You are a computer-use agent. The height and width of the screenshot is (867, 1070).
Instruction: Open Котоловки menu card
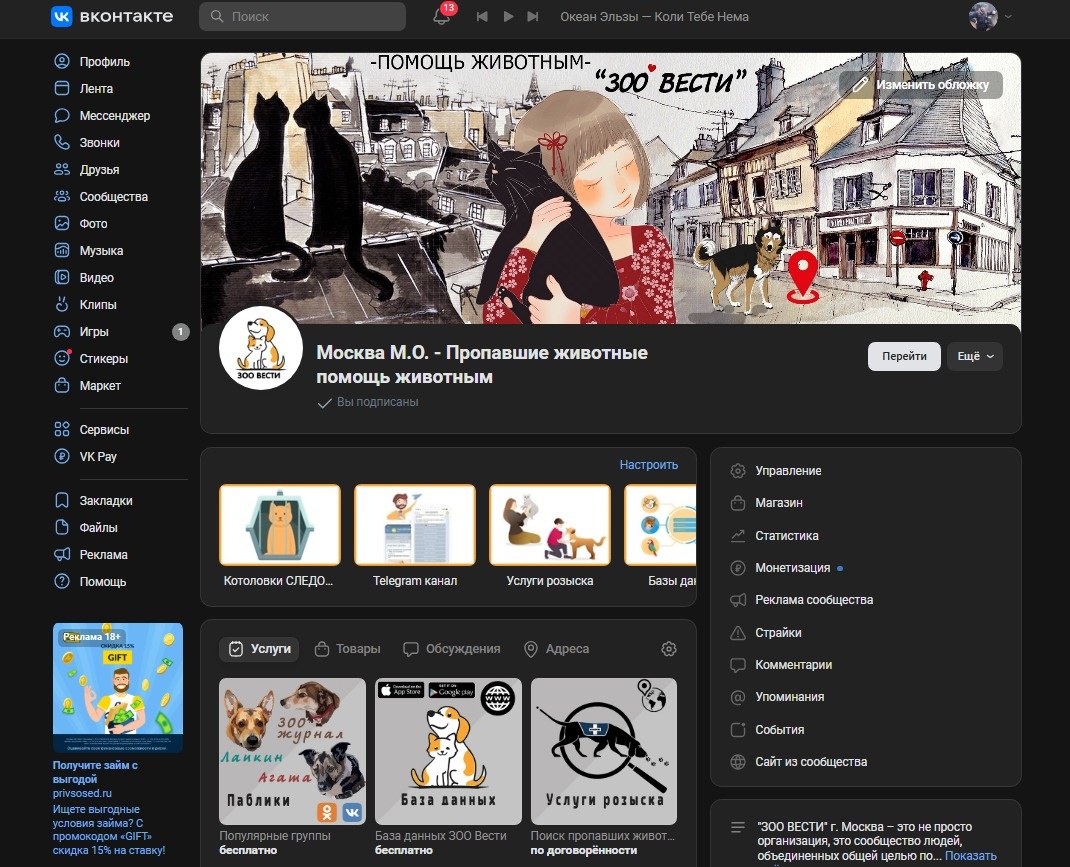pyautogui.click(x=279, y=536)
